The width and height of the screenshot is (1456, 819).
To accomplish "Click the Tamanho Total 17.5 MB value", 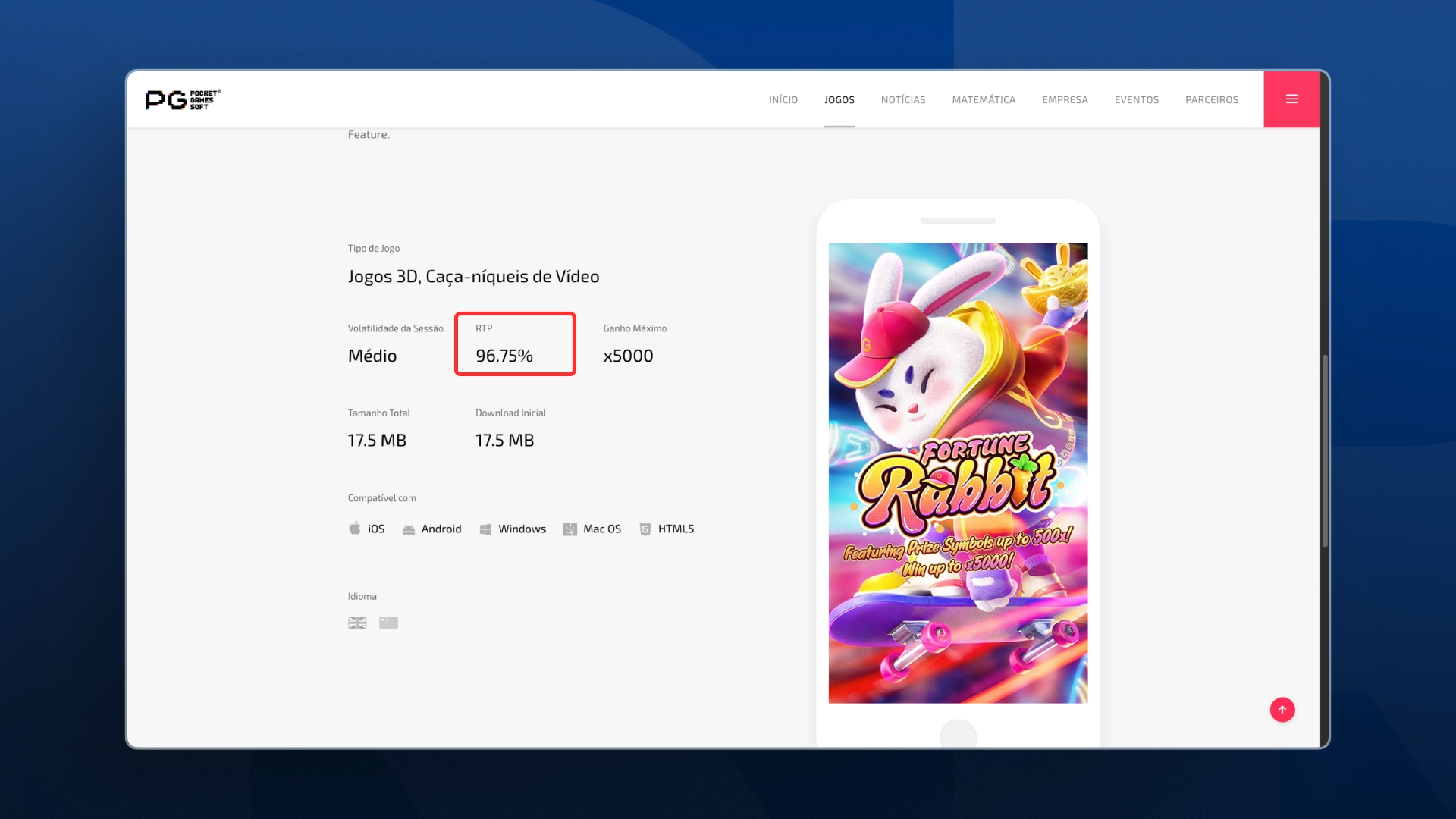I will 377,441.
